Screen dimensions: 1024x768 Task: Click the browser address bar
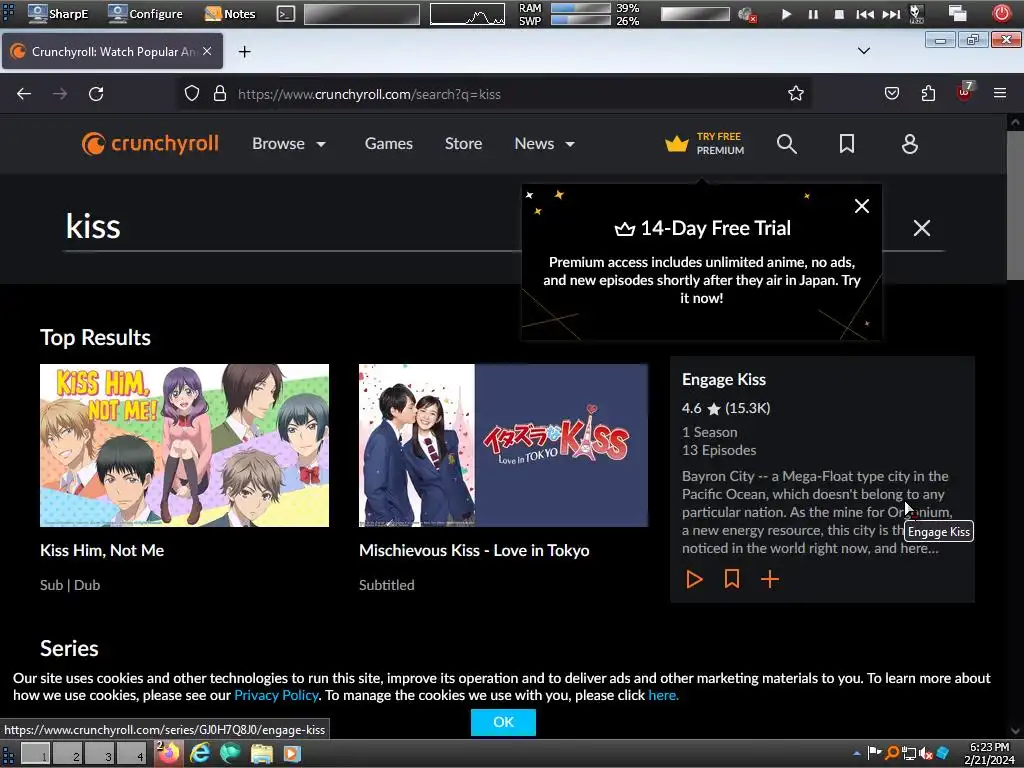click(x=494, y=94)
